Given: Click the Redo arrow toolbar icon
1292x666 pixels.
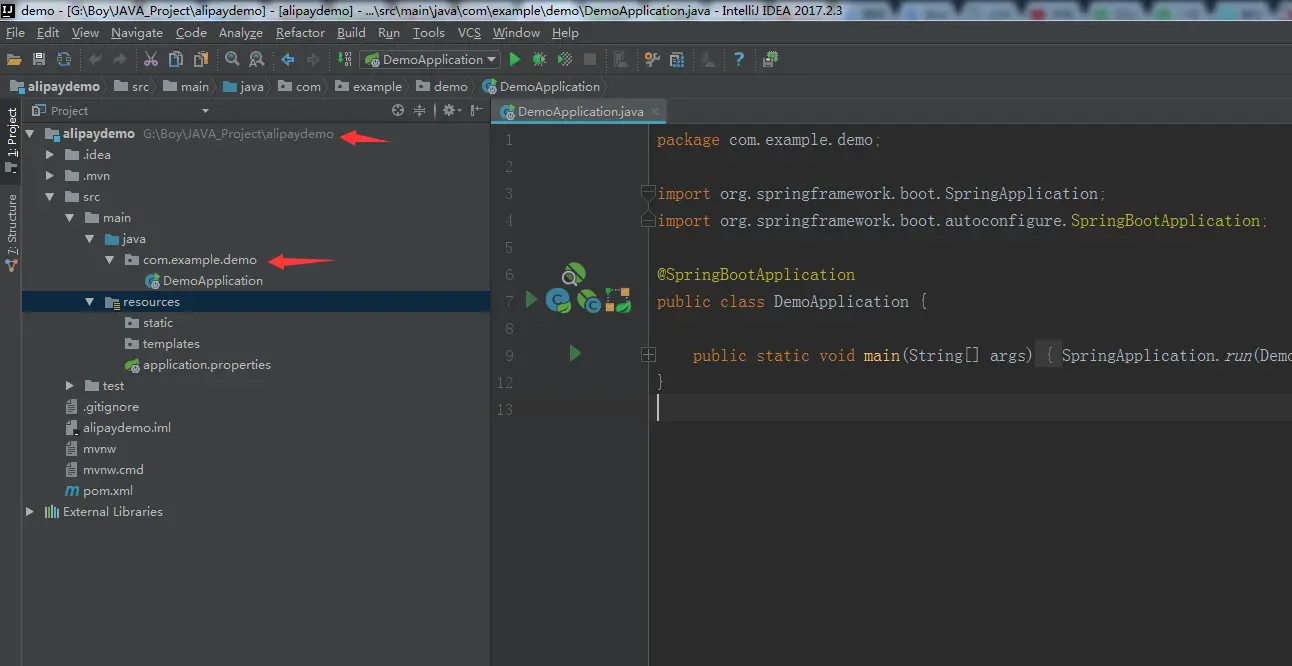Looking at the screenshot, I should (x=120, y=60).
